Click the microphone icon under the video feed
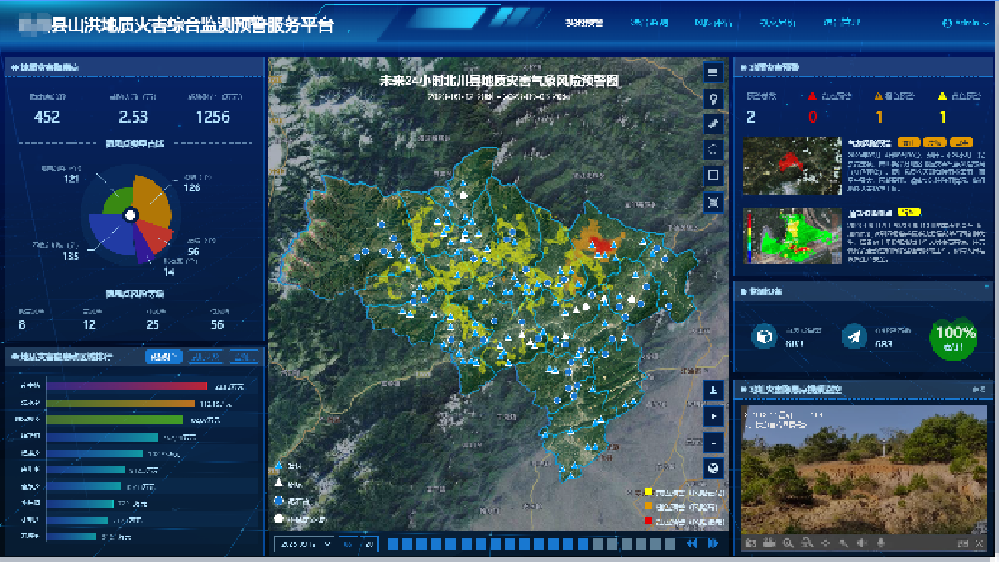The width and height of the screenshot is (1000, 562). click(880, 543)
